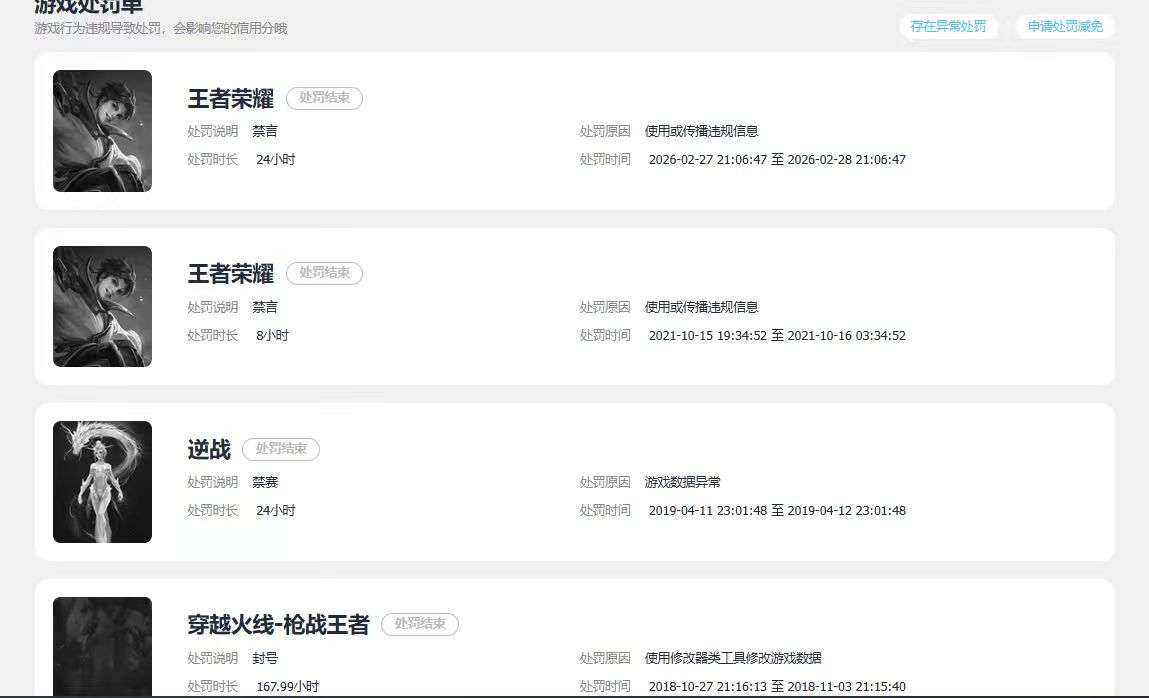Click the 167.99小时 duration value
The image size is (1149, 698).
coord(287,686)
